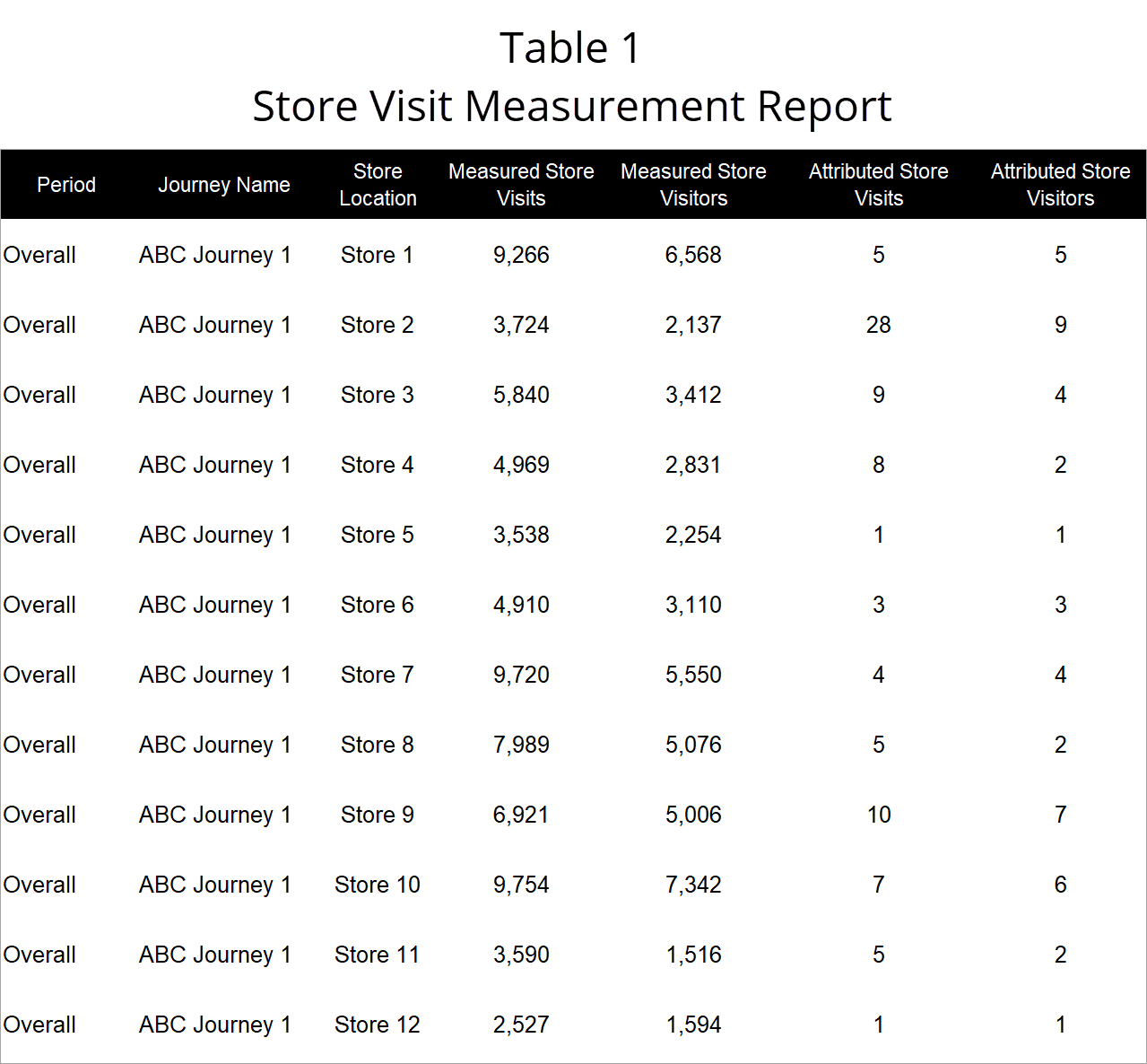Screen dimensions: 1147x1064
Task: Select the Store 7 measured visits value 9,720
Action: pos(521,675)
